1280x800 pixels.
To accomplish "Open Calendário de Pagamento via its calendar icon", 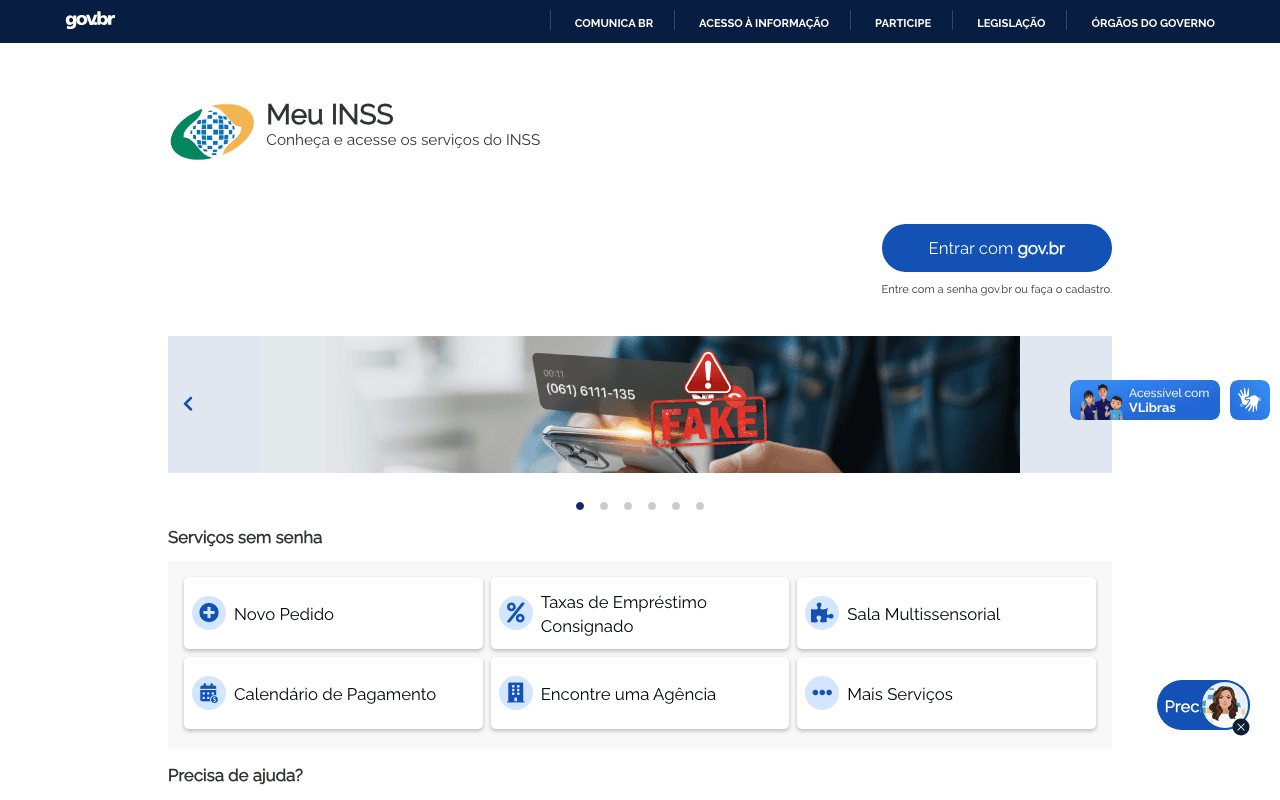I will [208, 693].
